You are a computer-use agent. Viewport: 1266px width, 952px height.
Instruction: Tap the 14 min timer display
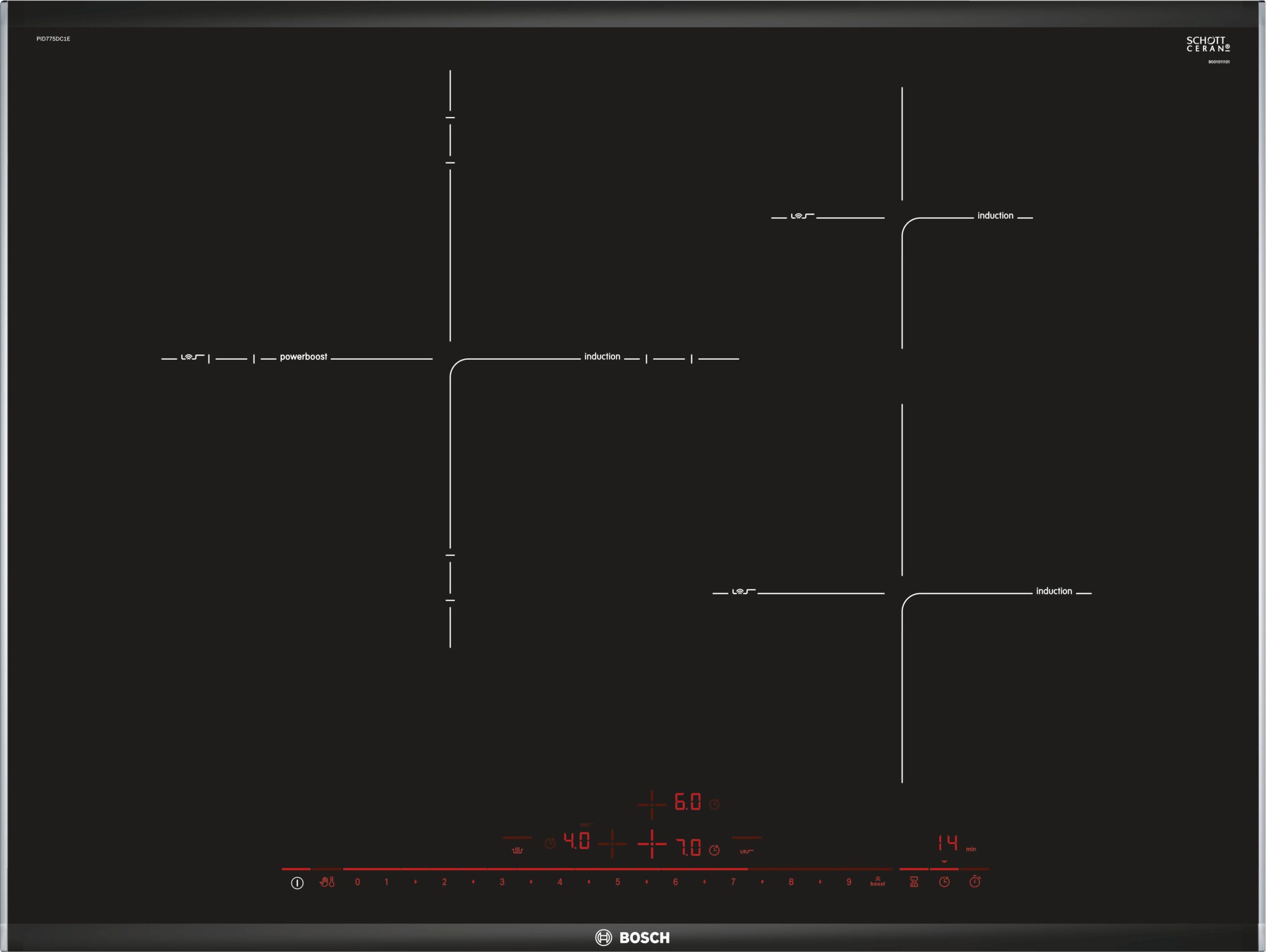(948, 843)
